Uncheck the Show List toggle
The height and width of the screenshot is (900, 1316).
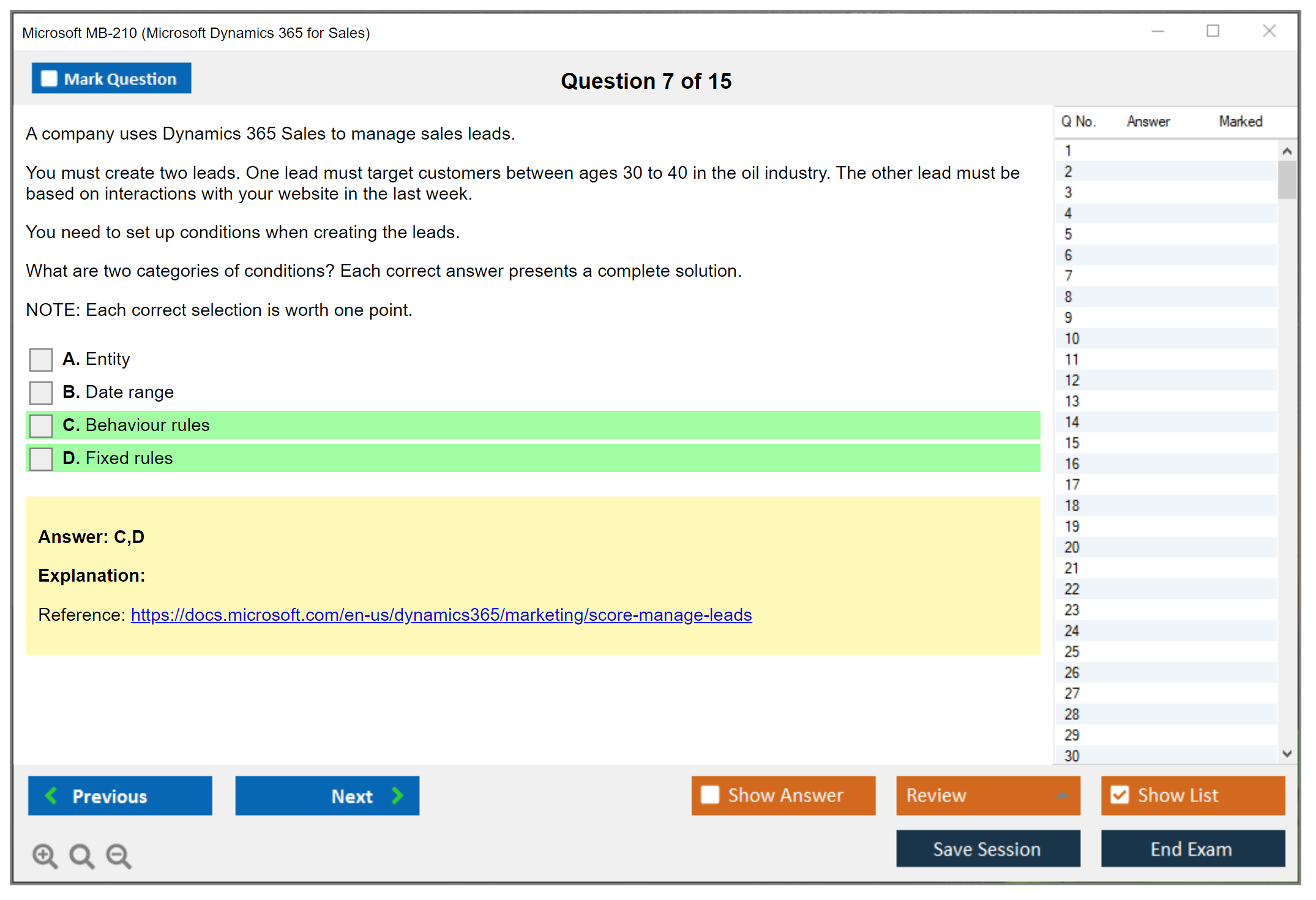click(1120, 795)
